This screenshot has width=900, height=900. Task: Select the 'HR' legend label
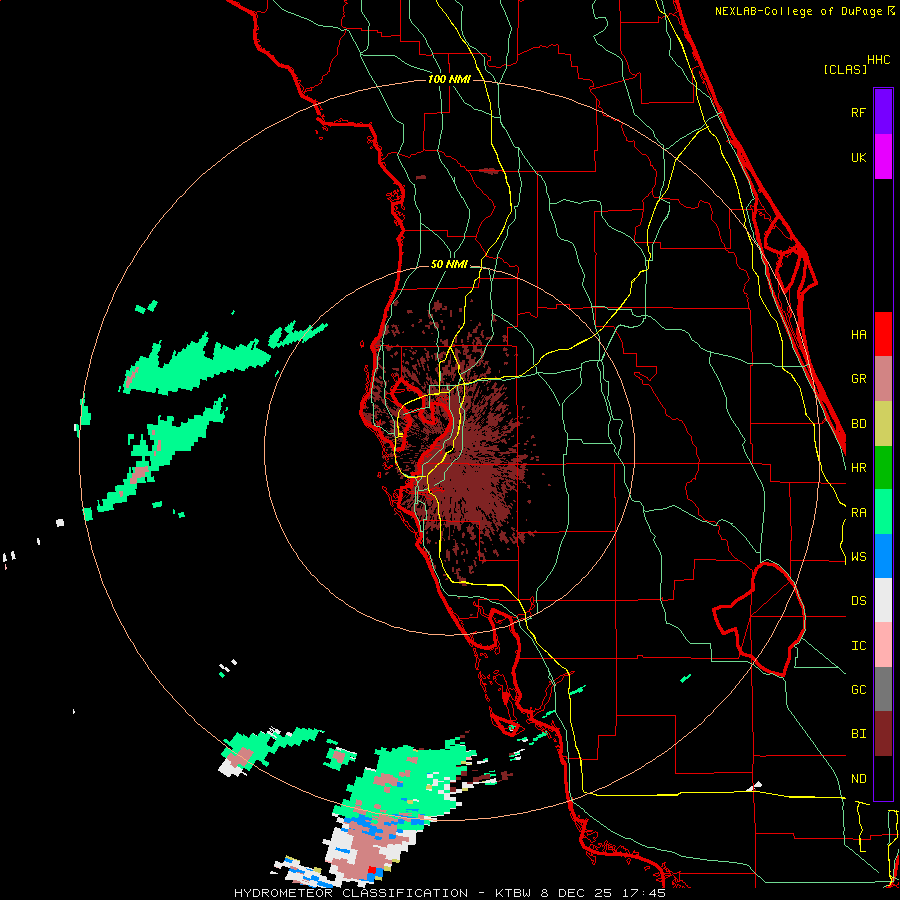858,468
